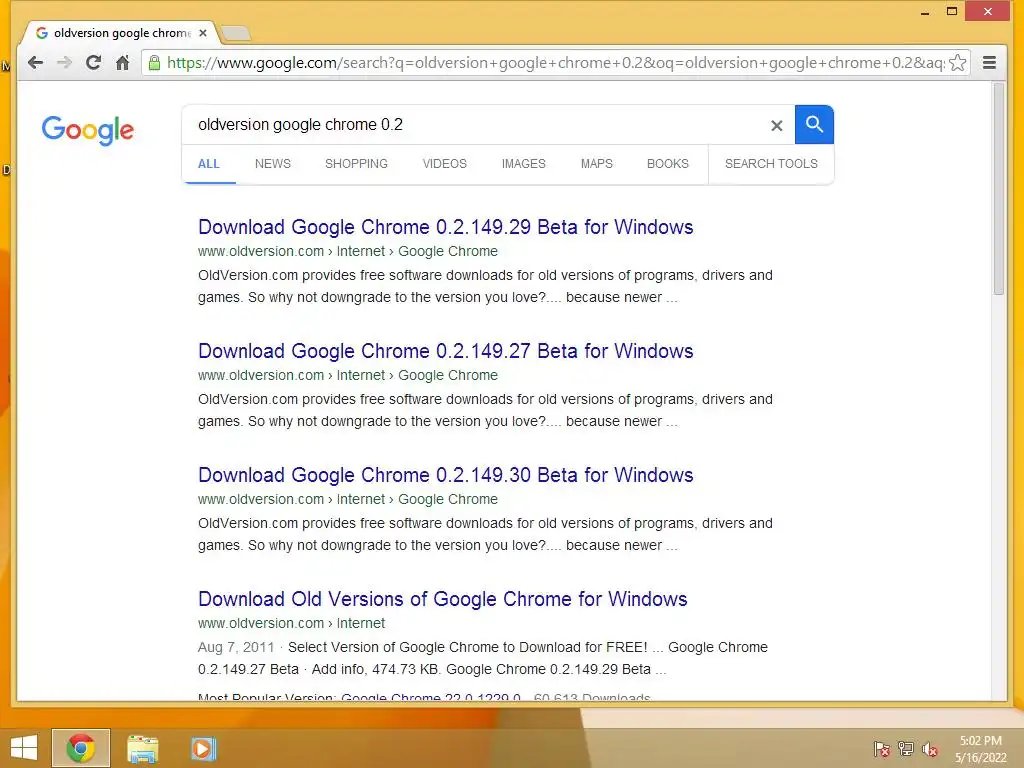
Task: Click the forward navigation arrow
Action: point(64,63)
